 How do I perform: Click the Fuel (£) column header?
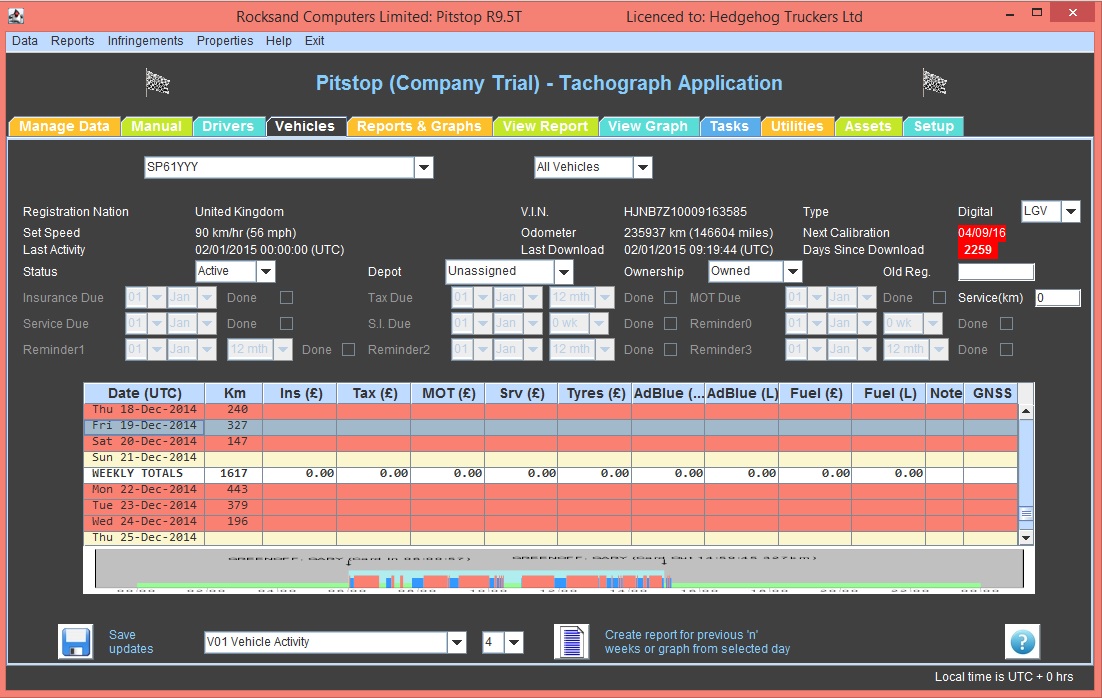[815, 393]
